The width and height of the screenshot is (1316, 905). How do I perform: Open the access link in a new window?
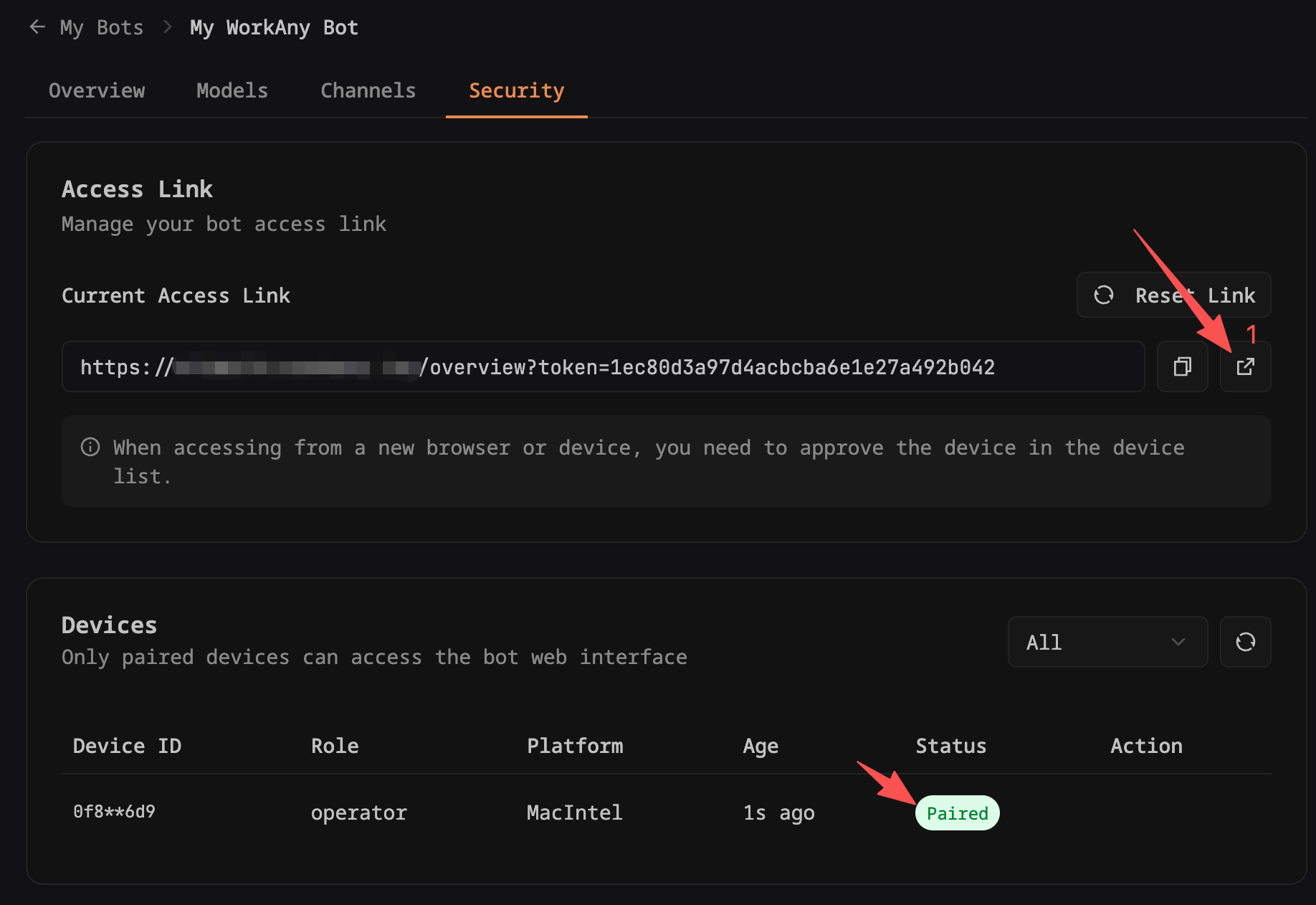tap(1245, 367)
